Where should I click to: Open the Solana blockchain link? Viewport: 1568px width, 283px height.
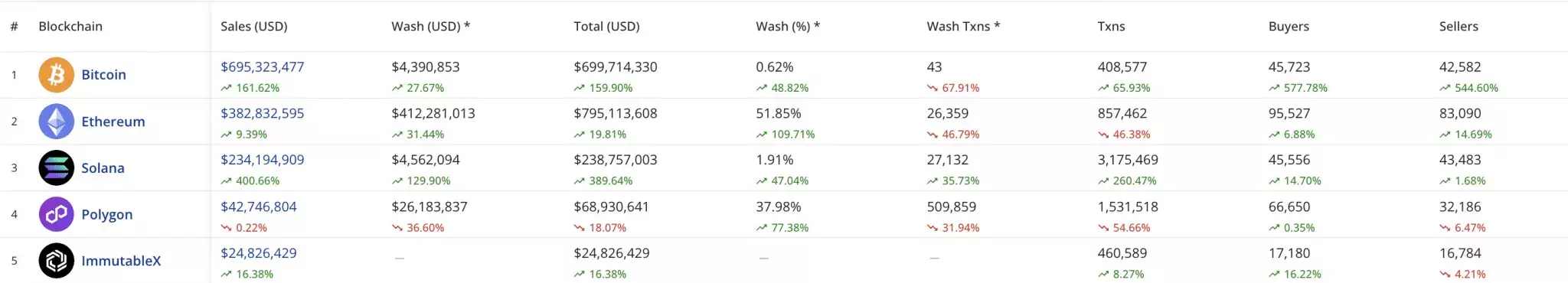(x=103, y=168)
